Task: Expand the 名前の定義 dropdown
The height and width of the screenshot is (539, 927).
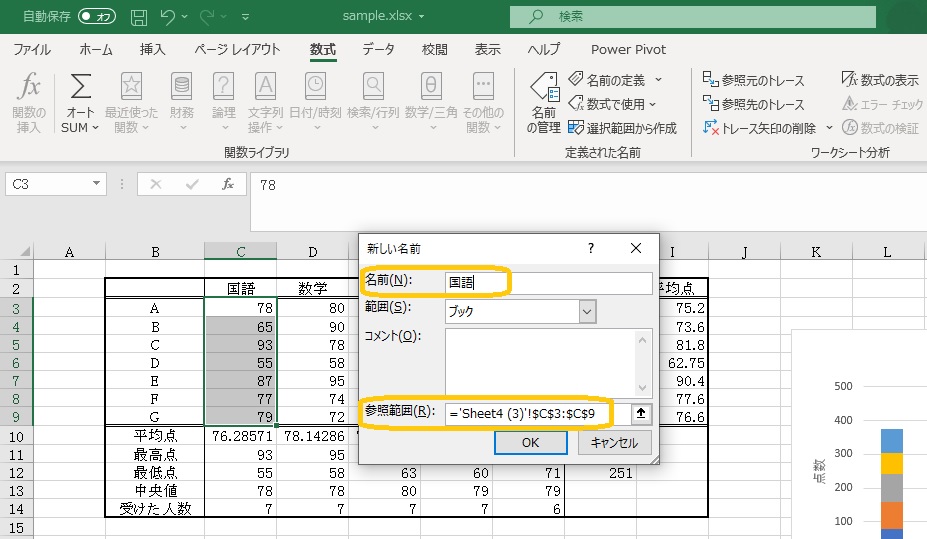Action: pos(657,80)
